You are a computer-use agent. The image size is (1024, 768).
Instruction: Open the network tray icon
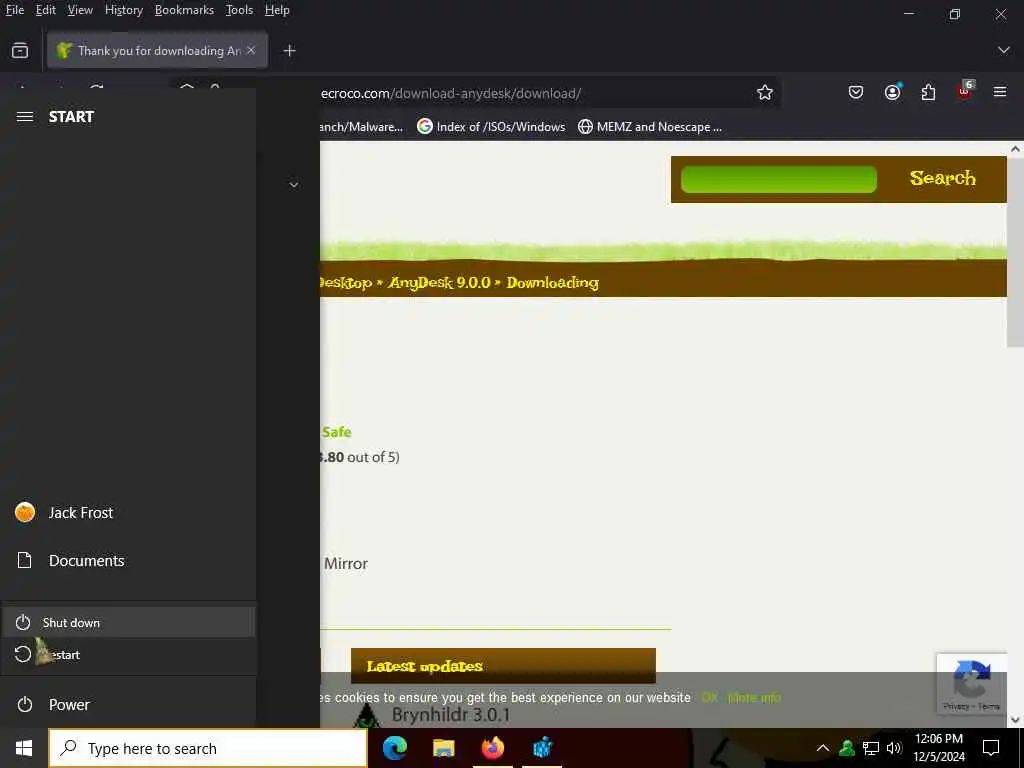tap(871, 748)
